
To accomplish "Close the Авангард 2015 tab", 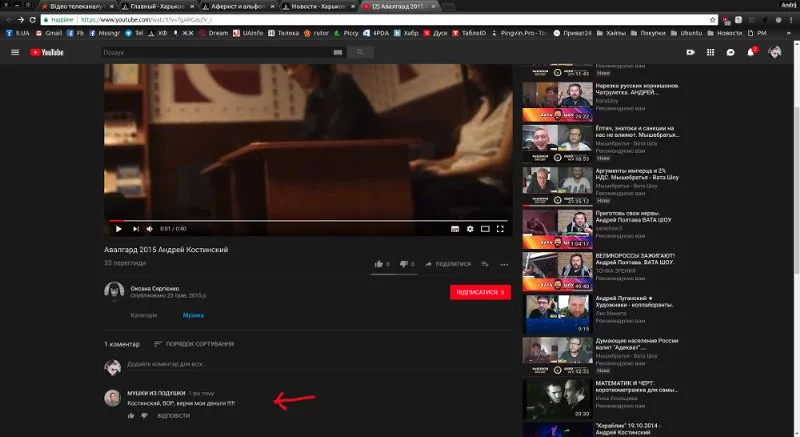I will tap(433, 6).
